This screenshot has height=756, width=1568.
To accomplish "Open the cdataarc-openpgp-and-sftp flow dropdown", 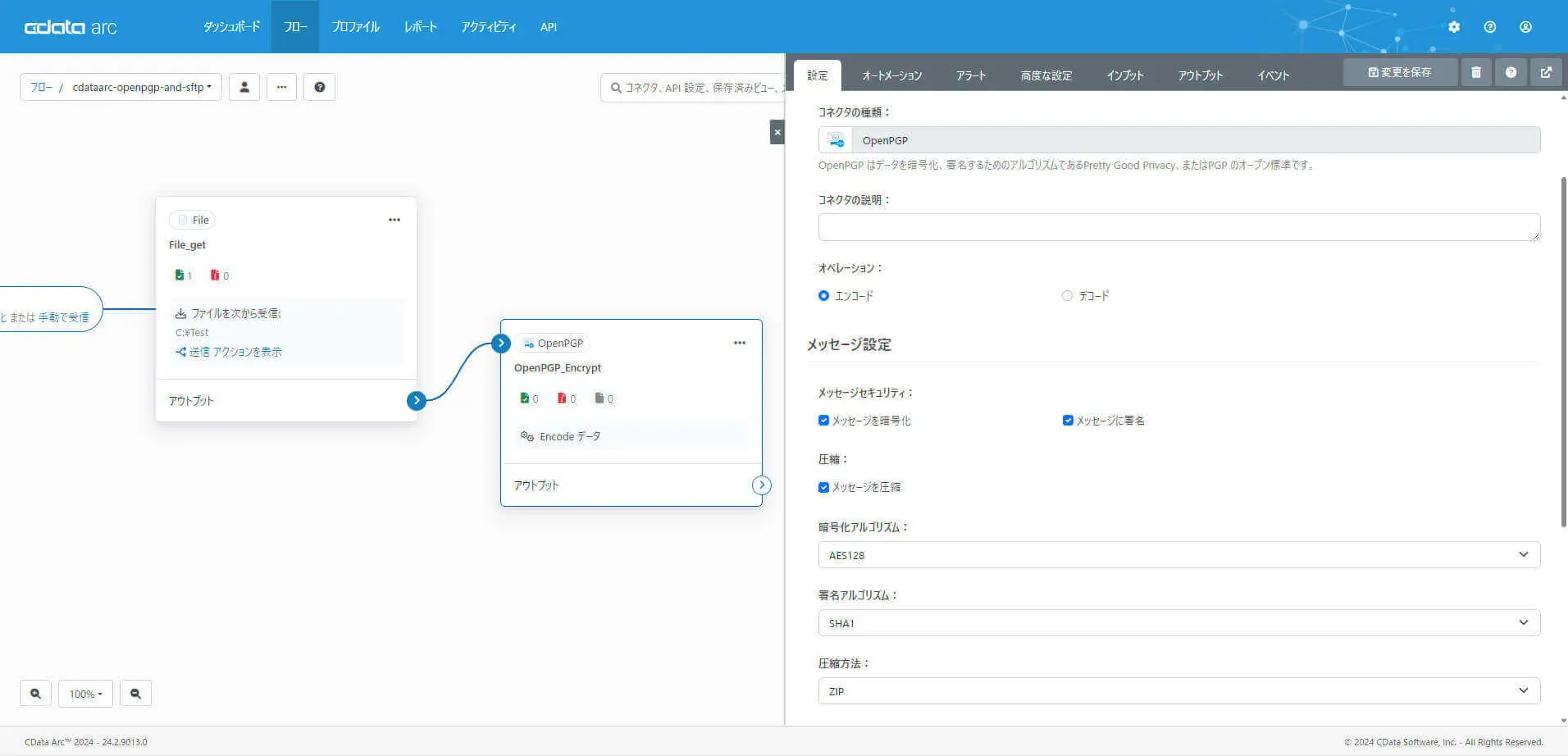I will click(x=141, y=87).
